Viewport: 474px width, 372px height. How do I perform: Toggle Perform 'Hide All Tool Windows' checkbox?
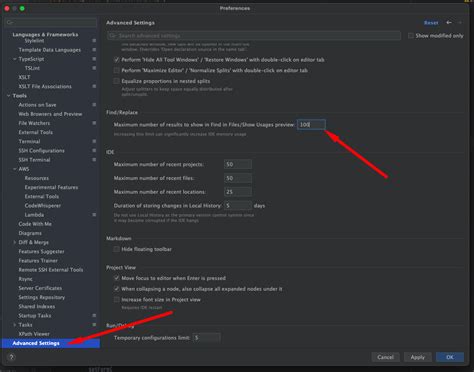pos(116,60)
